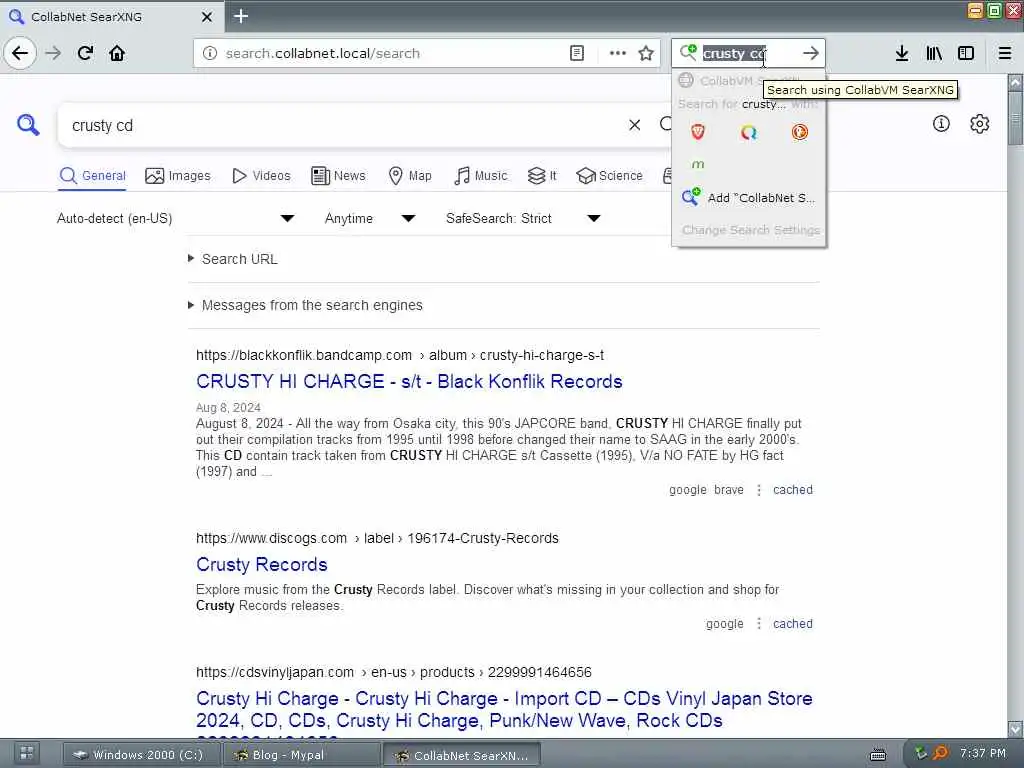
Task: Search with the green 'm' engine icon
Action: coord(697,164)
